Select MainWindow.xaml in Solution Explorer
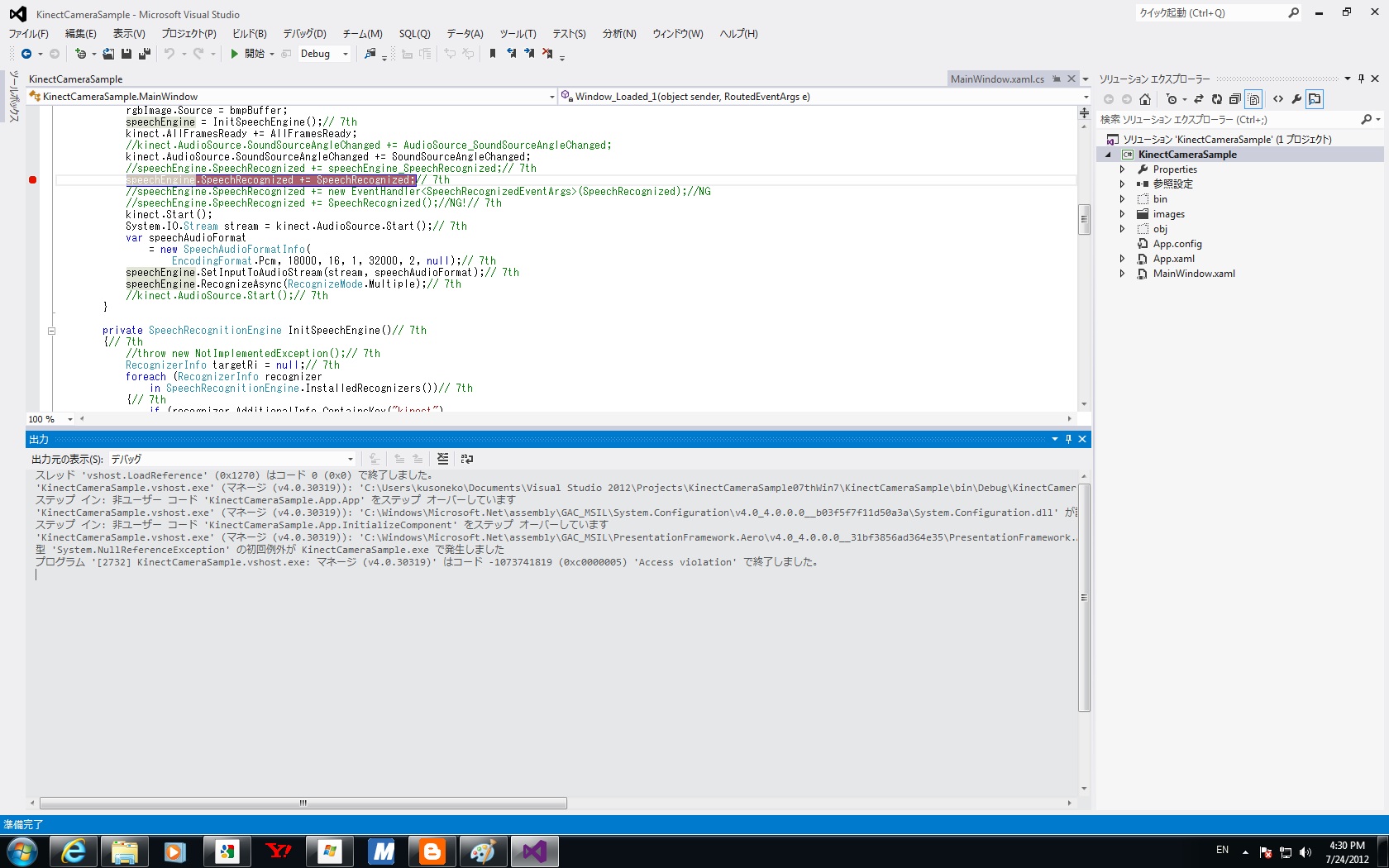Screen dimensions: 1389x868 click(1194, 274)
